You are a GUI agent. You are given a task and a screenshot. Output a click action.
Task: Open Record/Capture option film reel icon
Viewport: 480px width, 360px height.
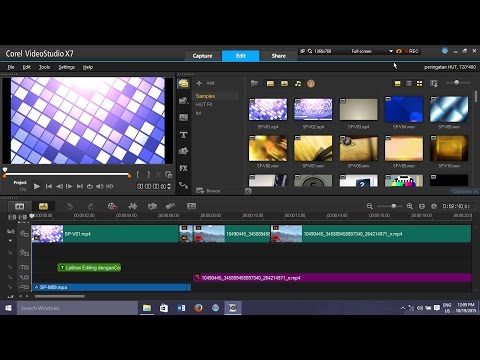[112, 206]
